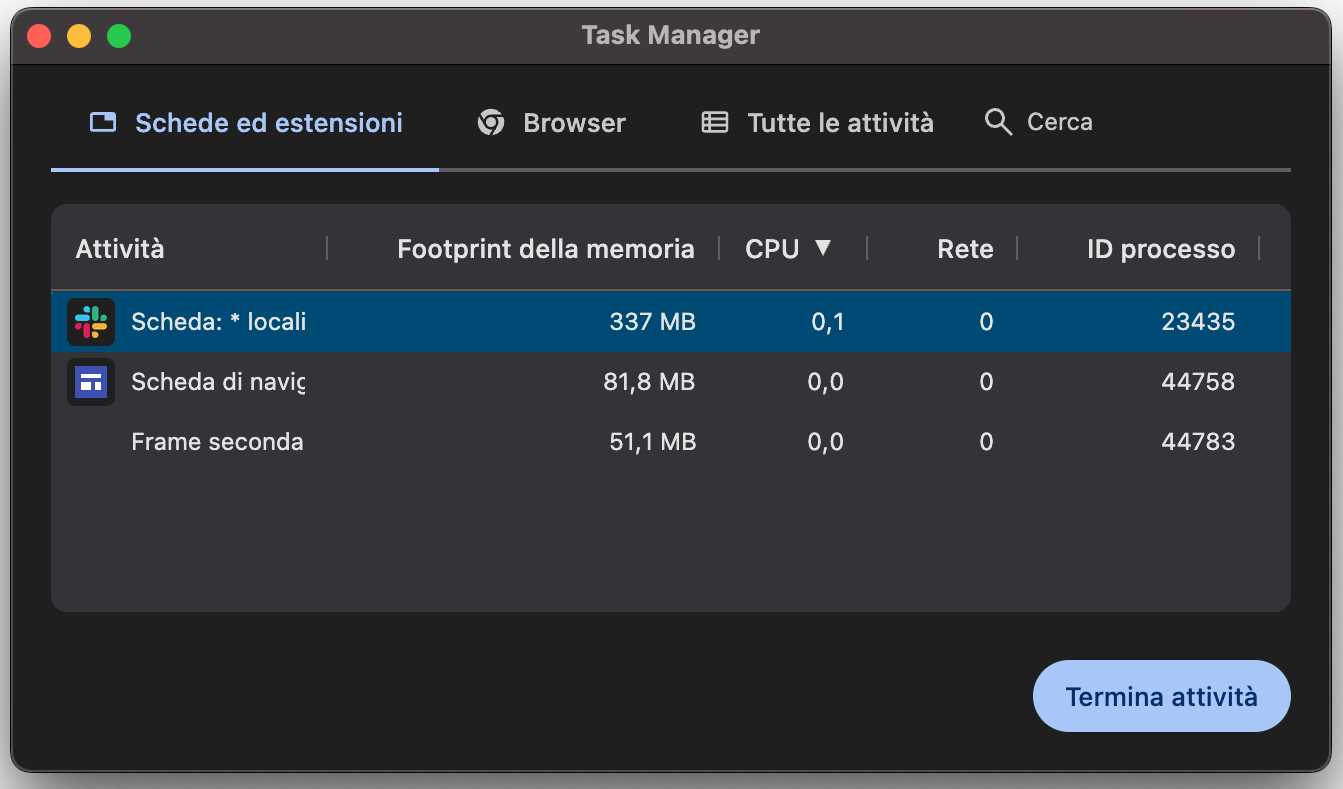Sort tasks by ID processo column

coord(1160,249)
